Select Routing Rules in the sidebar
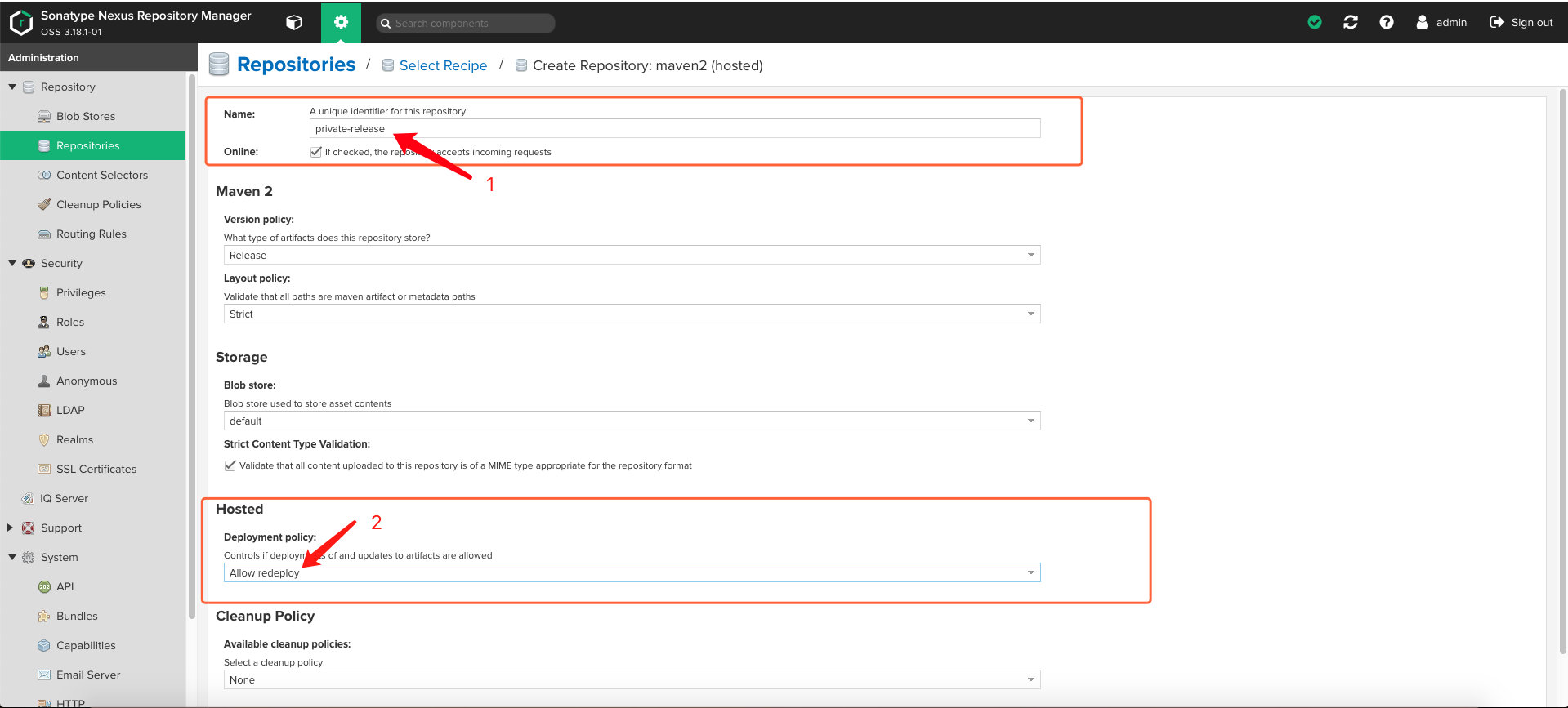Image resolution: width=1568 pixels, height=708 pixels. pyautogui.click(x=91, y=234)
